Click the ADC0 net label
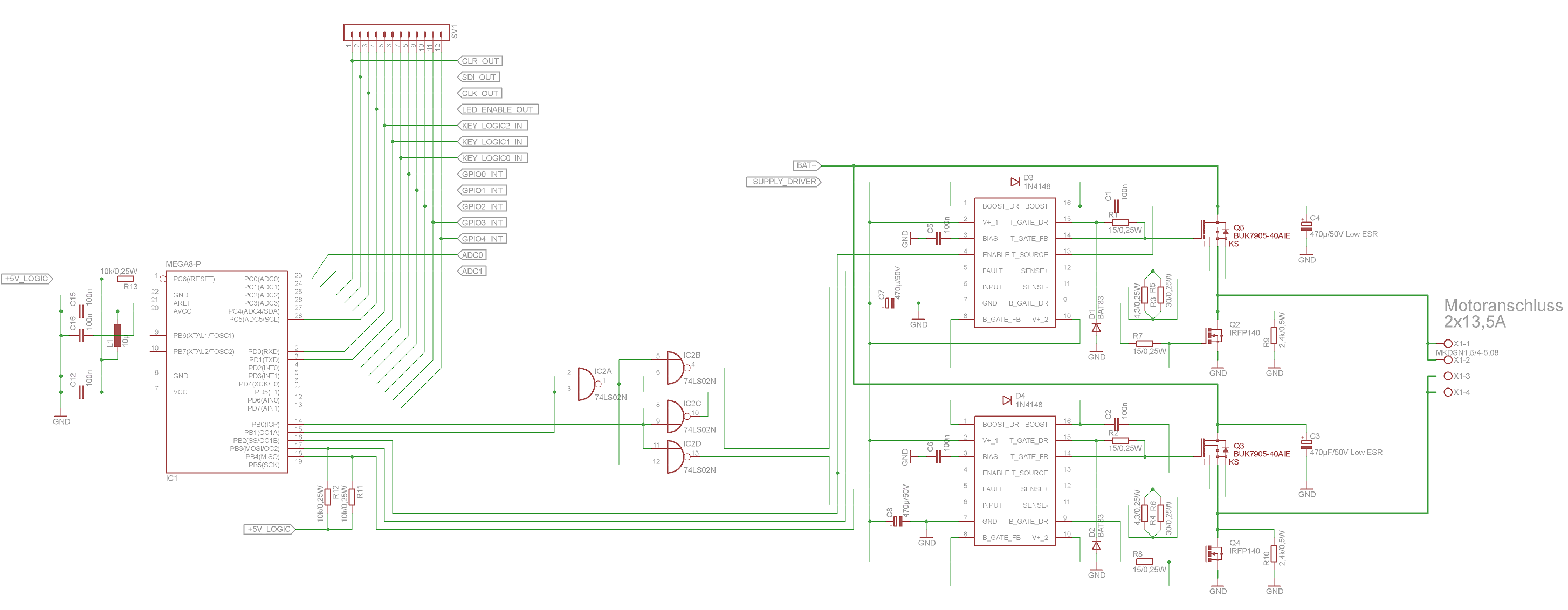Screen dimensions: 1568x610 pos(472,255)
